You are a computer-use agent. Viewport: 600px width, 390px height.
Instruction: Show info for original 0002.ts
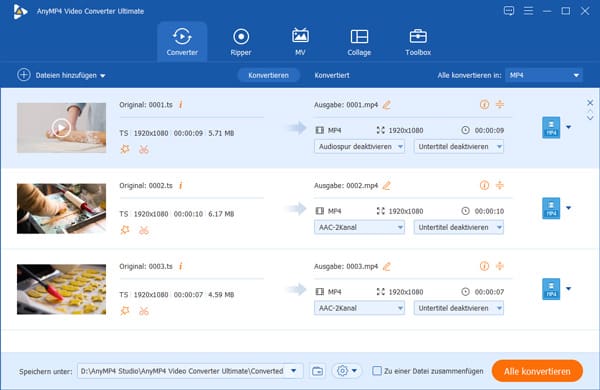point(181,185)
